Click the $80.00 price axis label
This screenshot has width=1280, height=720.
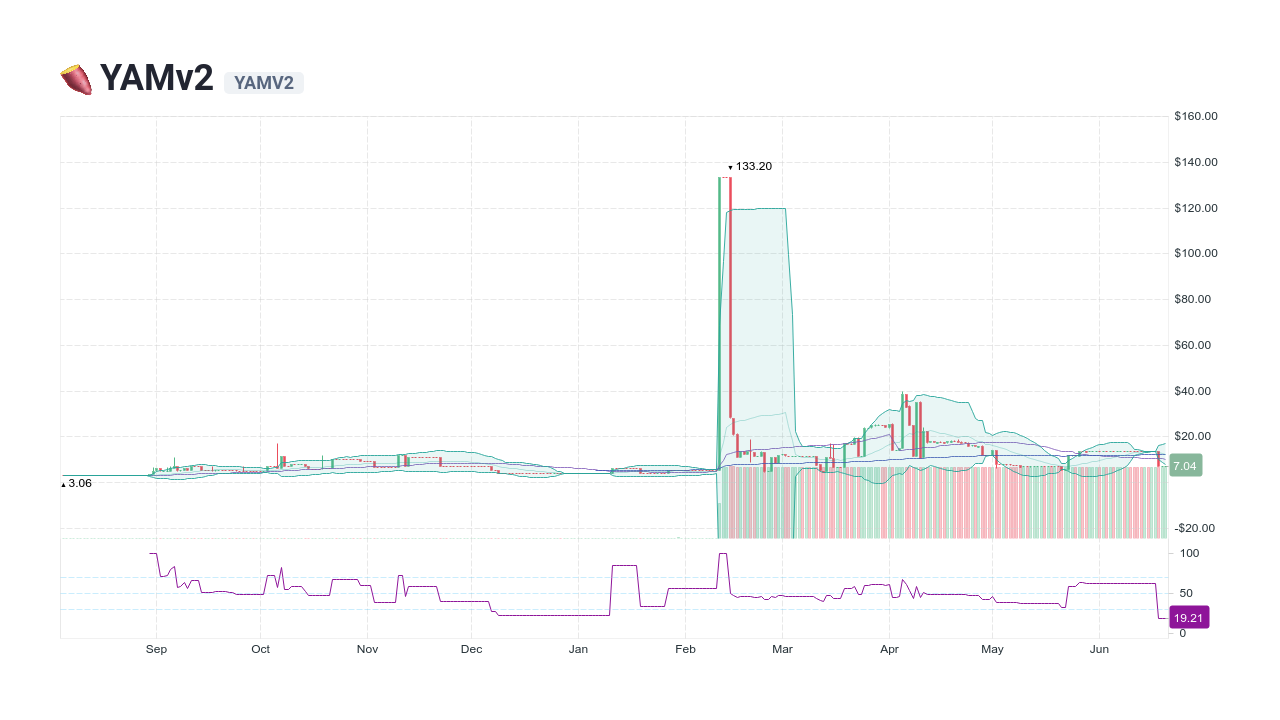[1191, 299]
